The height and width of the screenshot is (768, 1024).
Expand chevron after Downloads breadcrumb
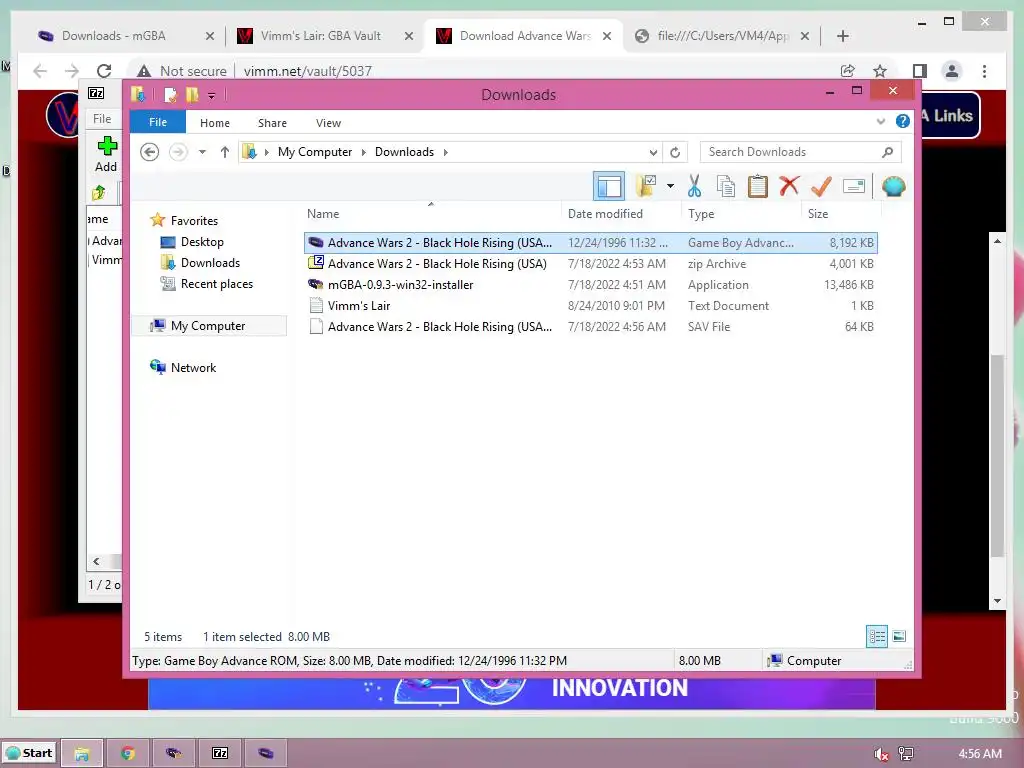click(446, 152)
